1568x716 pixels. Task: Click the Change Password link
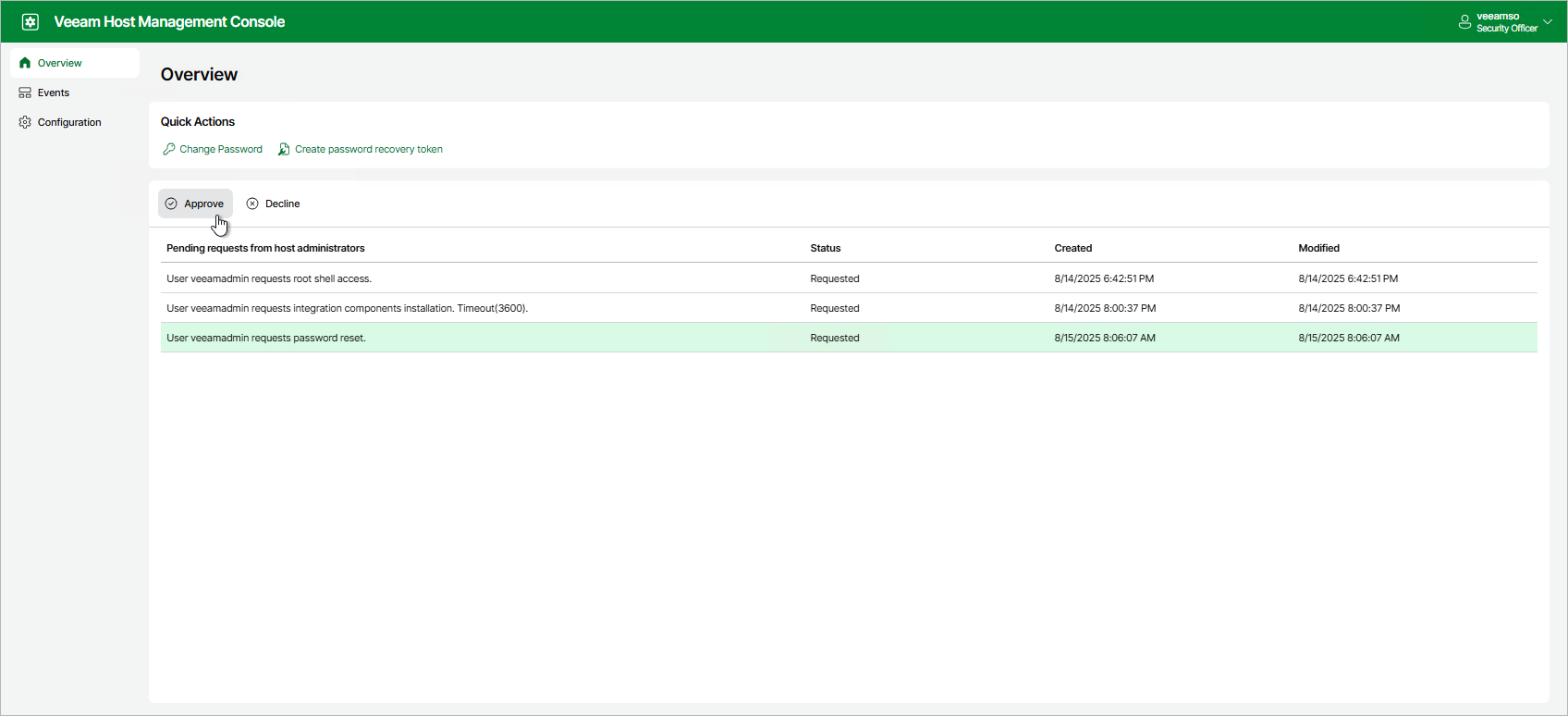[x=213, y=149]
